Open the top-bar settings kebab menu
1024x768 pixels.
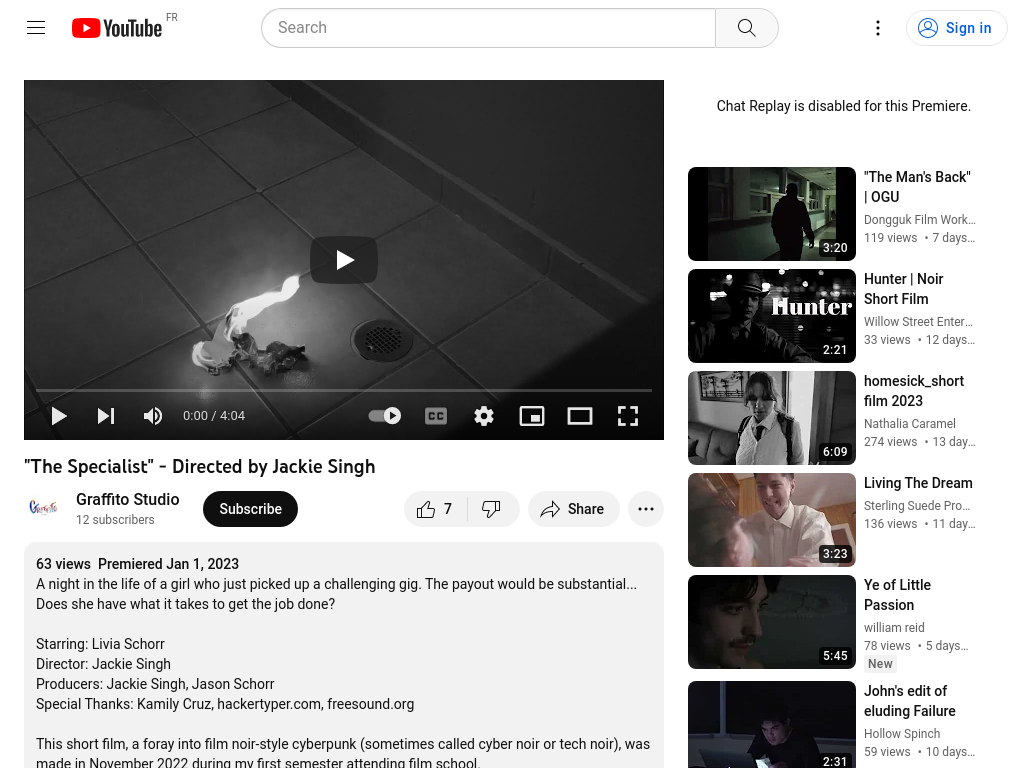[x=878, y=27]
